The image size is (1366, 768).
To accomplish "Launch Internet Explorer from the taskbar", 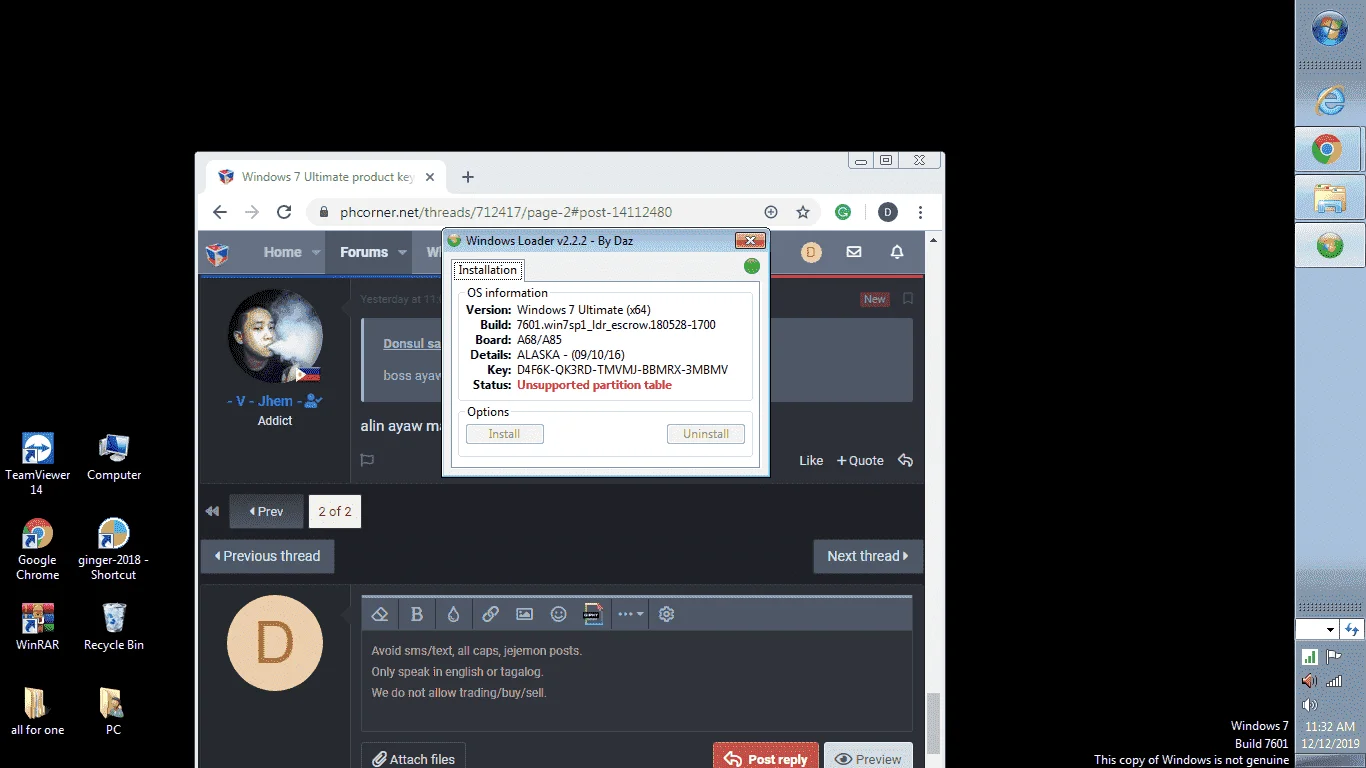I will (x=1330, y=100).
